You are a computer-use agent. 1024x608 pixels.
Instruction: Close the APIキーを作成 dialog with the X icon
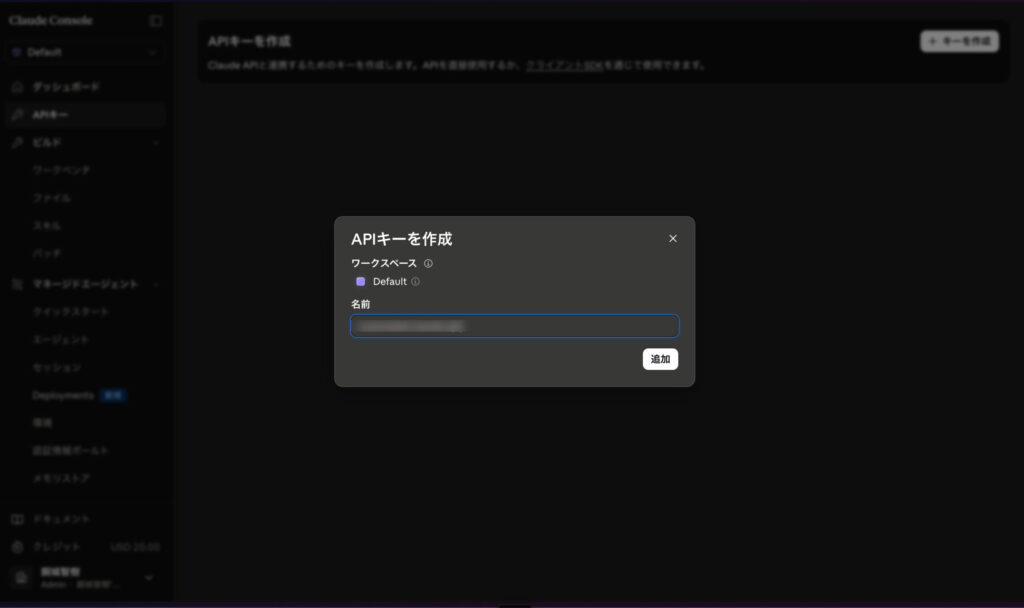point(673,238)
